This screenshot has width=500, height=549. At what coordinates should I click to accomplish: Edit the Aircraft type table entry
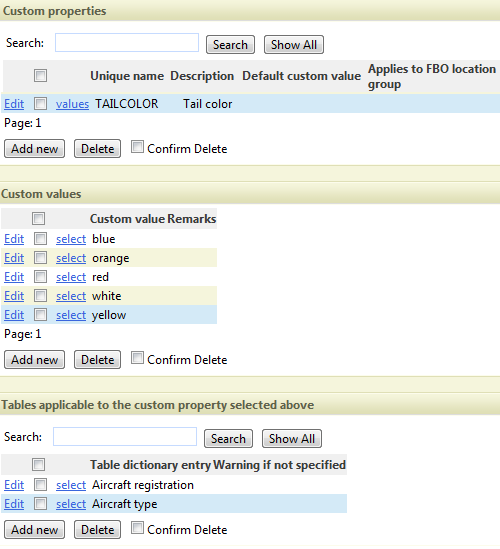coord(14,504)
